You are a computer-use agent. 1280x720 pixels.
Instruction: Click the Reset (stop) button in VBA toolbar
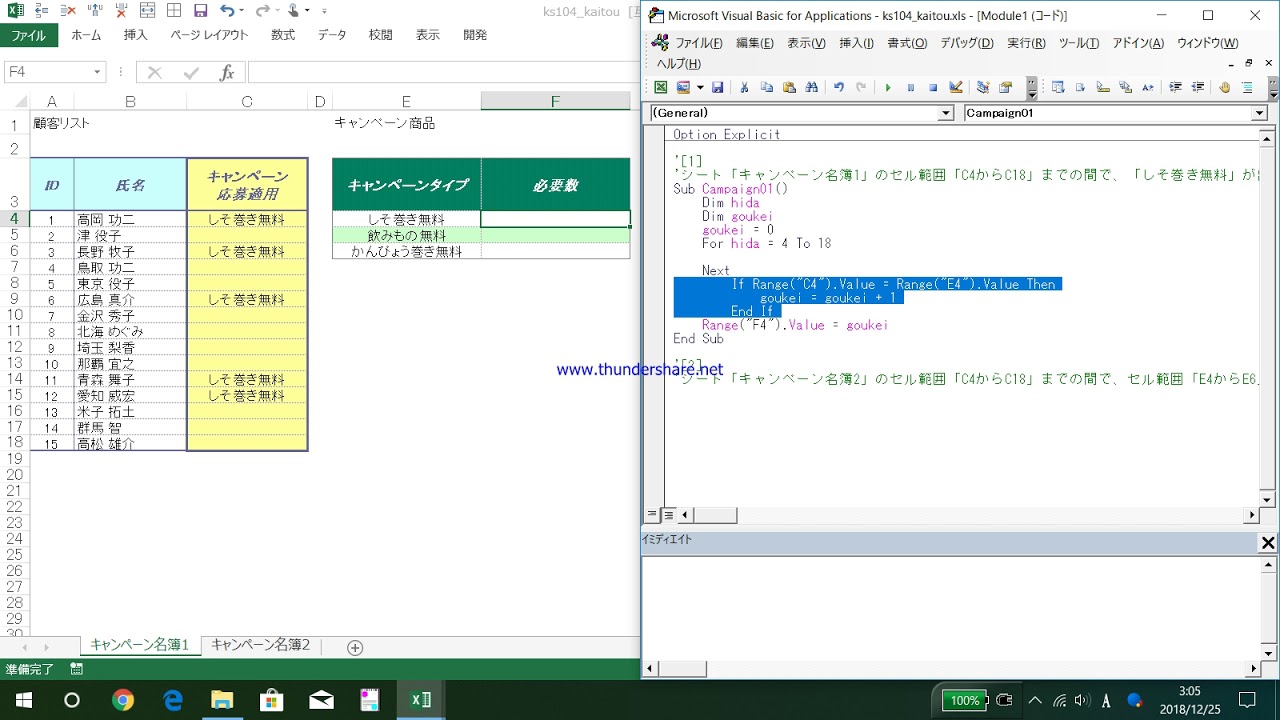click(x=933, y=88)
